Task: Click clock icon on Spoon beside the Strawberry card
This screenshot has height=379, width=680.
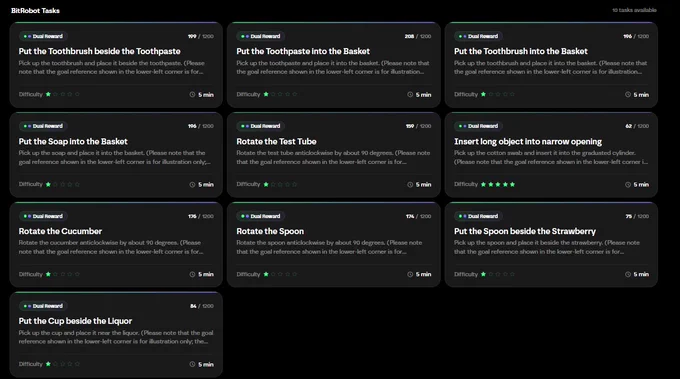Action: 628,274
